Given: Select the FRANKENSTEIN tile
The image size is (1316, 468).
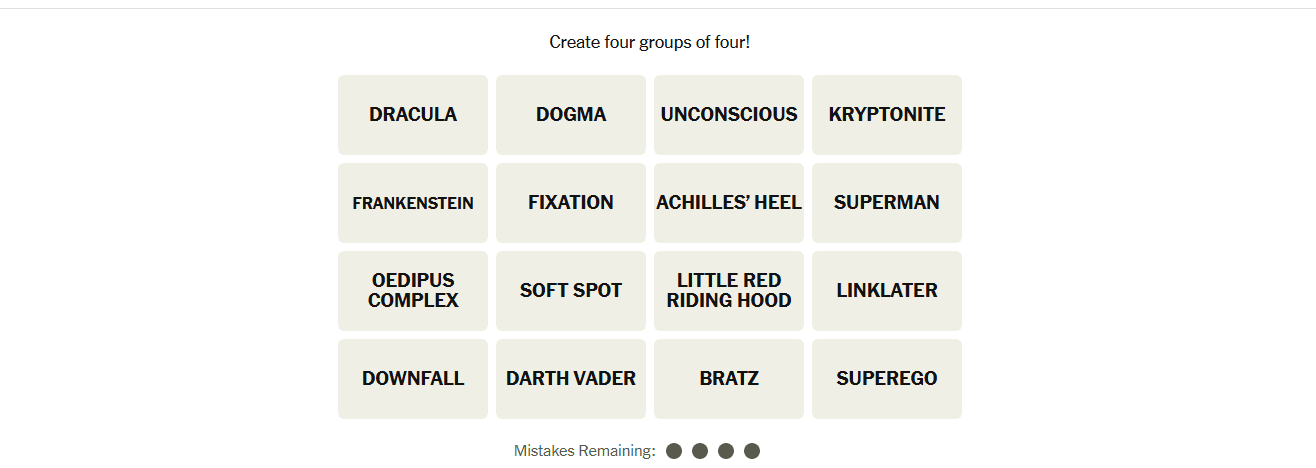Looking at the screenshot, I should pyautogui.click(x=413, y=203).
